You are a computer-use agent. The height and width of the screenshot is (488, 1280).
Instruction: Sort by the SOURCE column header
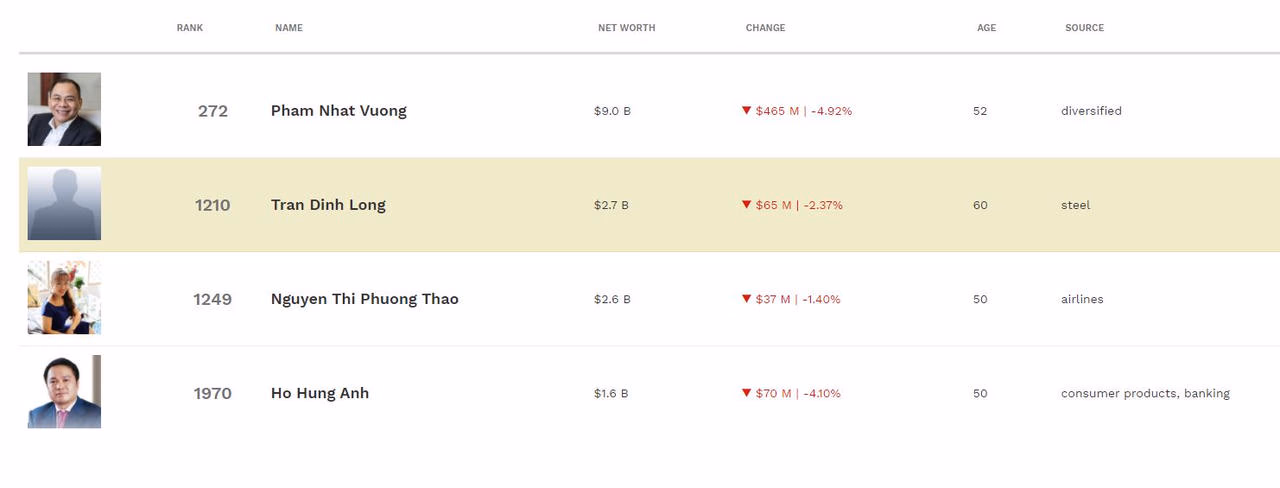coord(1084,28)
